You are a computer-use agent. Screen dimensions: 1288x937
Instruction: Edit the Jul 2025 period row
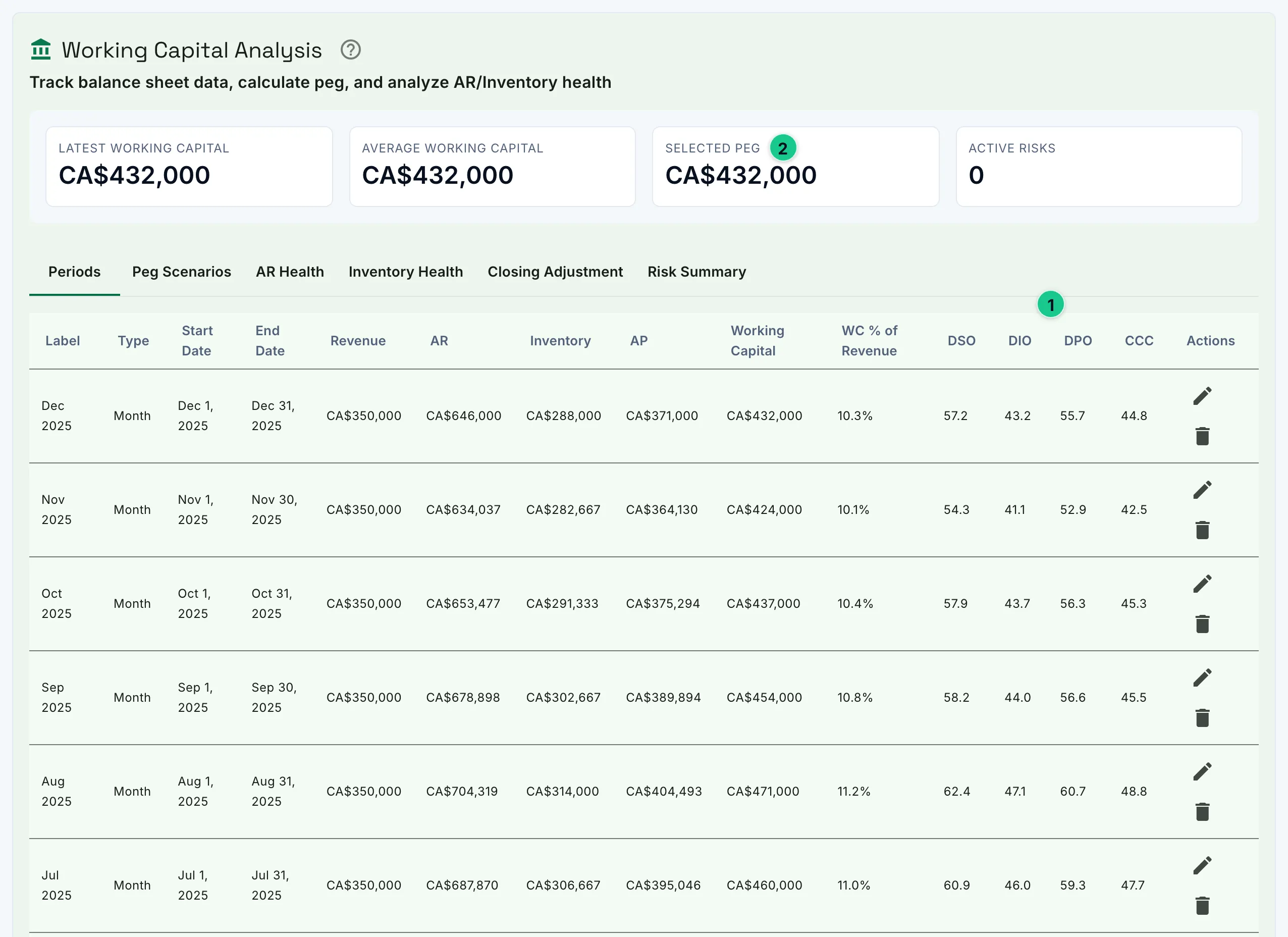pos(1202,865)
